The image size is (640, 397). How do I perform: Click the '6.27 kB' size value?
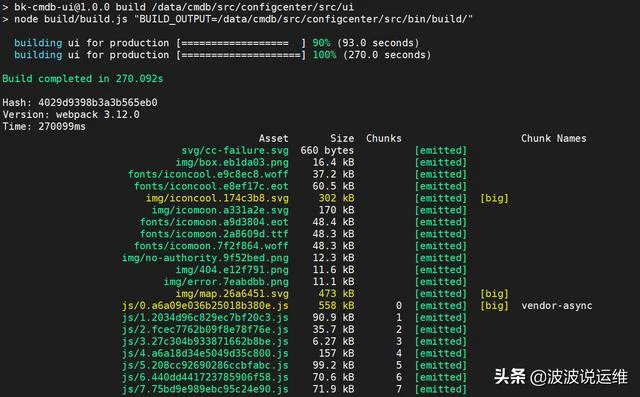pos(333,342)
